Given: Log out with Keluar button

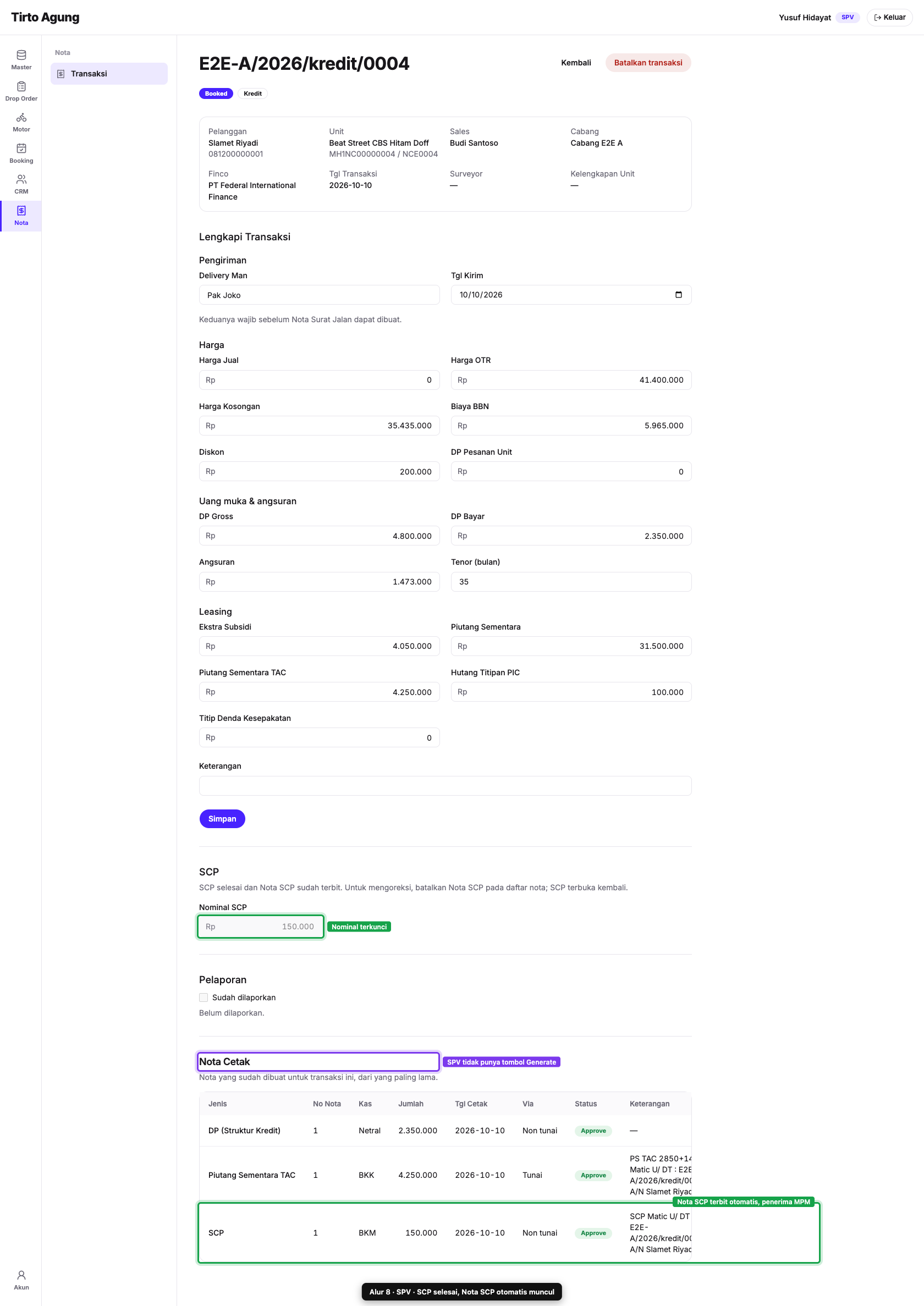Looking at the screenshot, I should pos(889,17).
